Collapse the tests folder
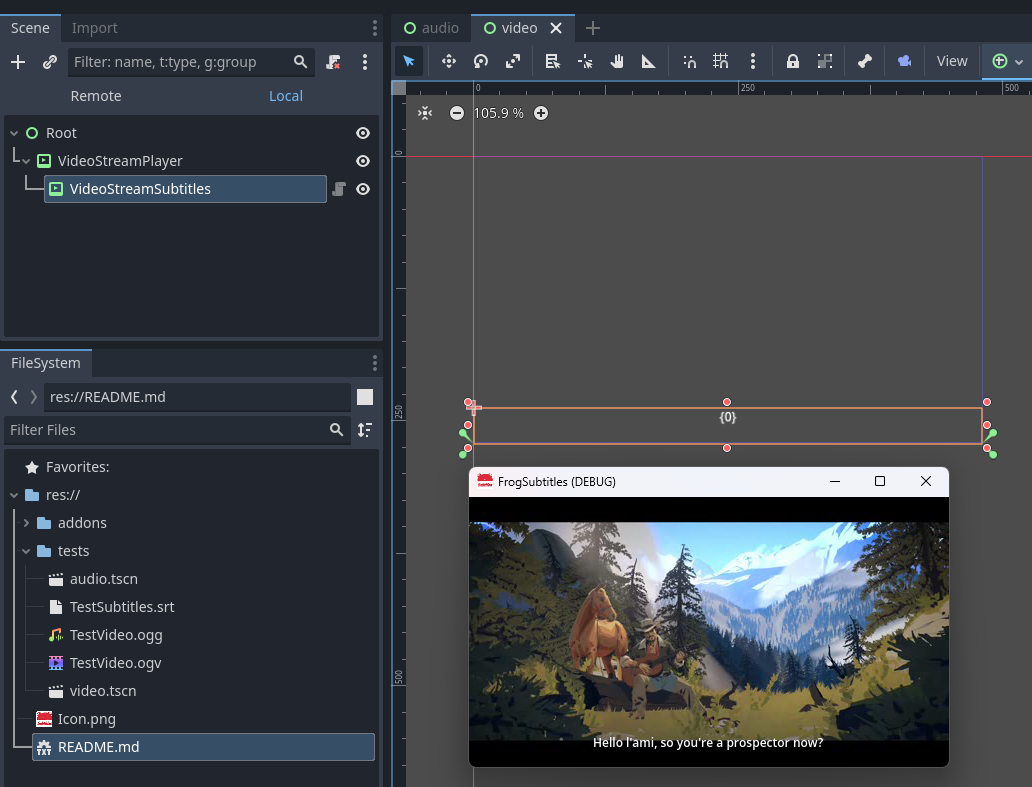1032x787 pixels. (x=26, y=551)
